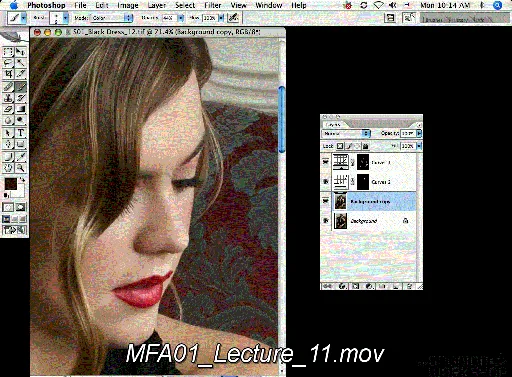Select the Notes tool
The image size is (512, 377).
tap(8, 157)
